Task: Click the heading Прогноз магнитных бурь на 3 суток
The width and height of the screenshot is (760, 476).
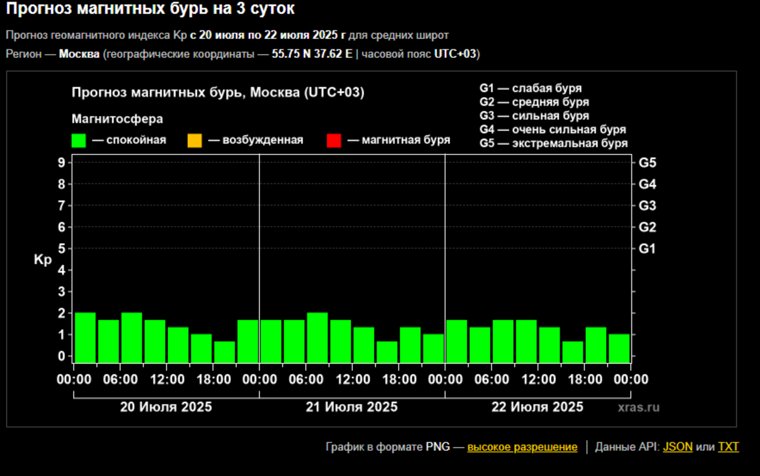Action: [150, 9]
